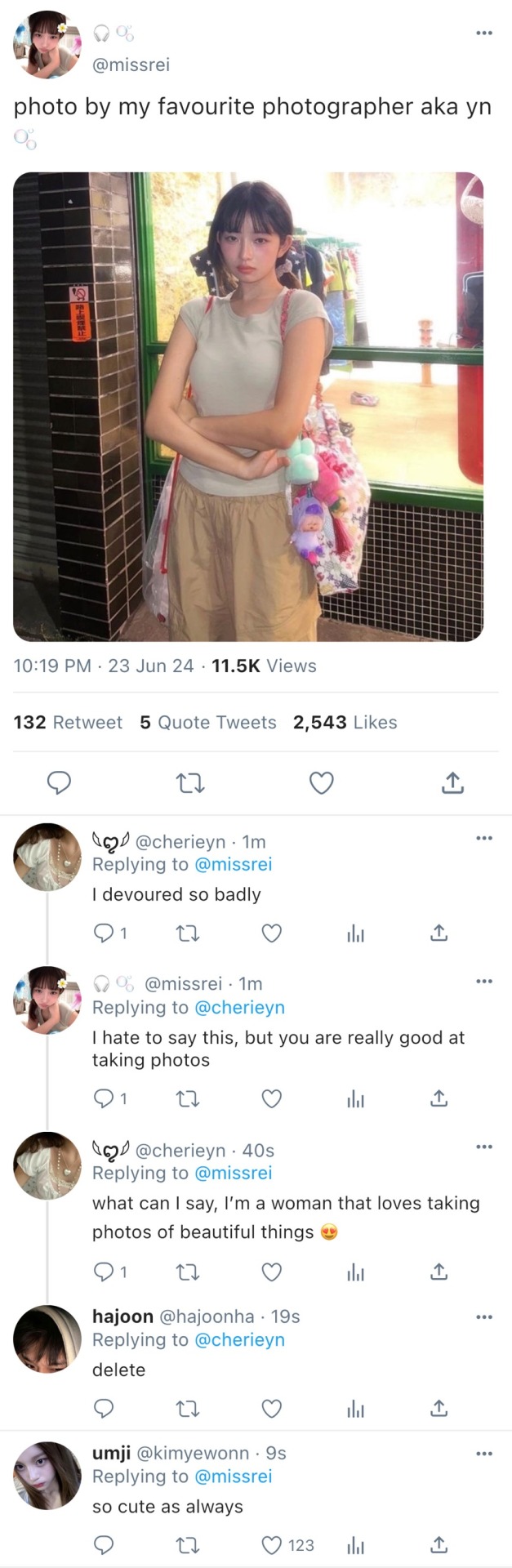Reply to the "loves taking photos" tweet
512x1568 pixels.
[104, 1272]
